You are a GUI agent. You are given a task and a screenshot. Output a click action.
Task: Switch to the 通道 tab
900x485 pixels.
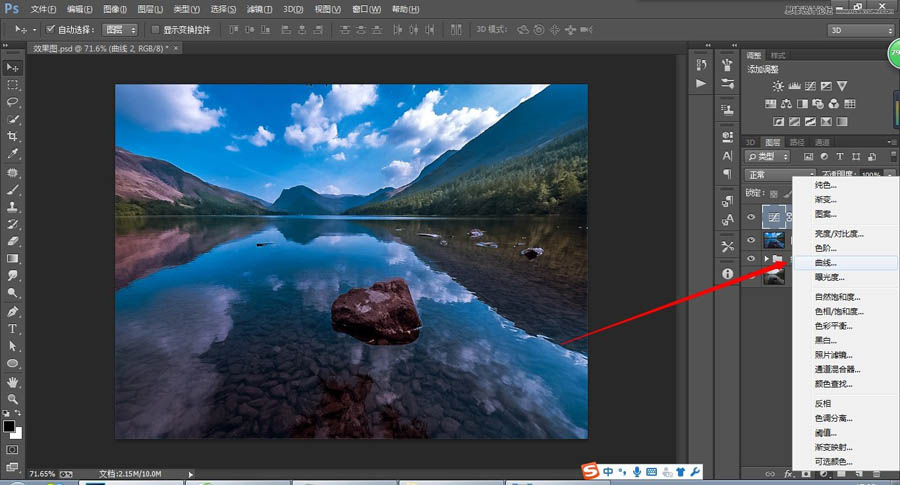[822, 142]
